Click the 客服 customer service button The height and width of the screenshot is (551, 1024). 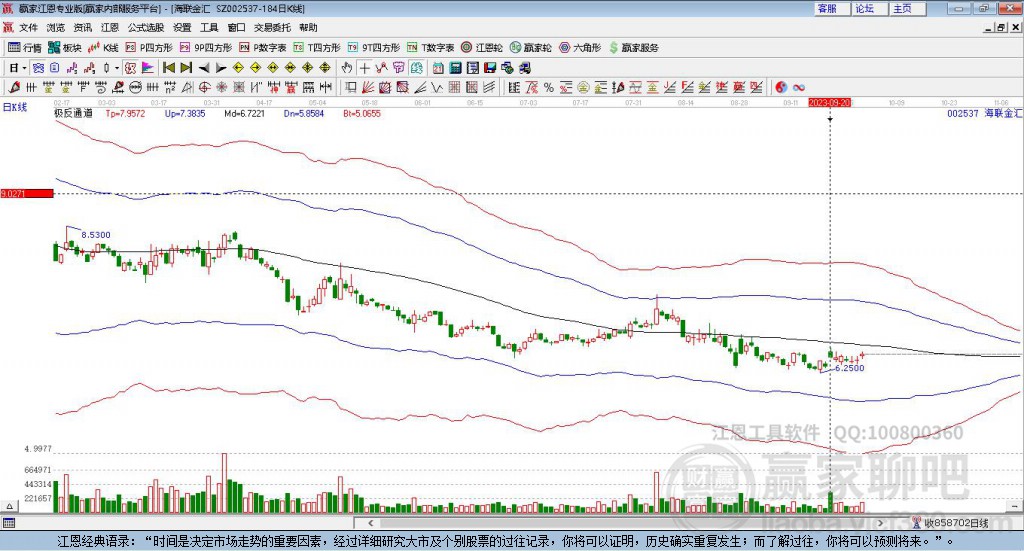pyautogui.click(x=831, y=8)
